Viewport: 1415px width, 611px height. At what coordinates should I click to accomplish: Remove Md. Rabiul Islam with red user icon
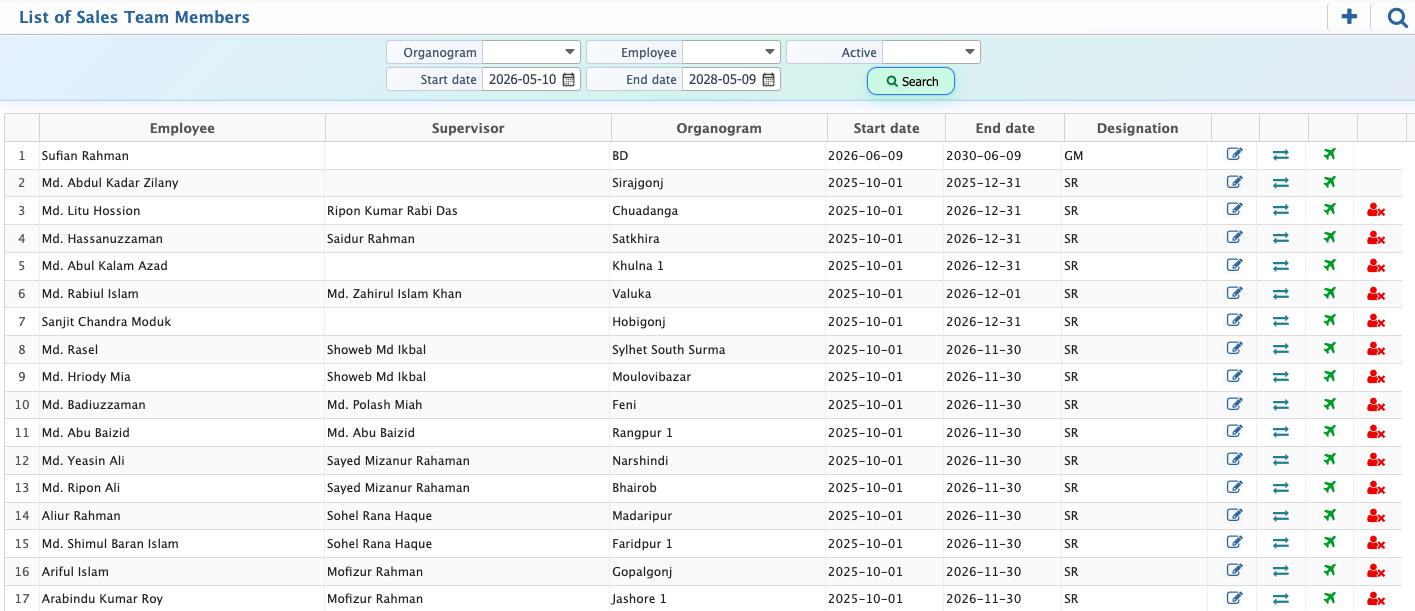click(1376, 293)
